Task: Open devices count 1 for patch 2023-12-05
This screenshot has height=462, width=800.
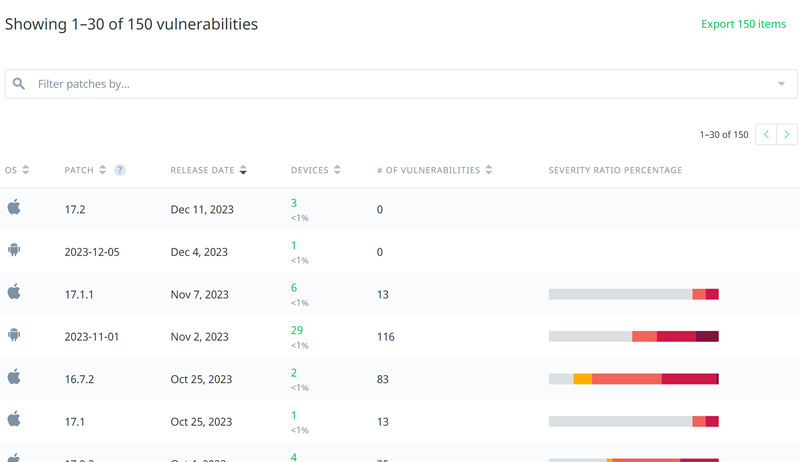Action: (x=294, y=245)
